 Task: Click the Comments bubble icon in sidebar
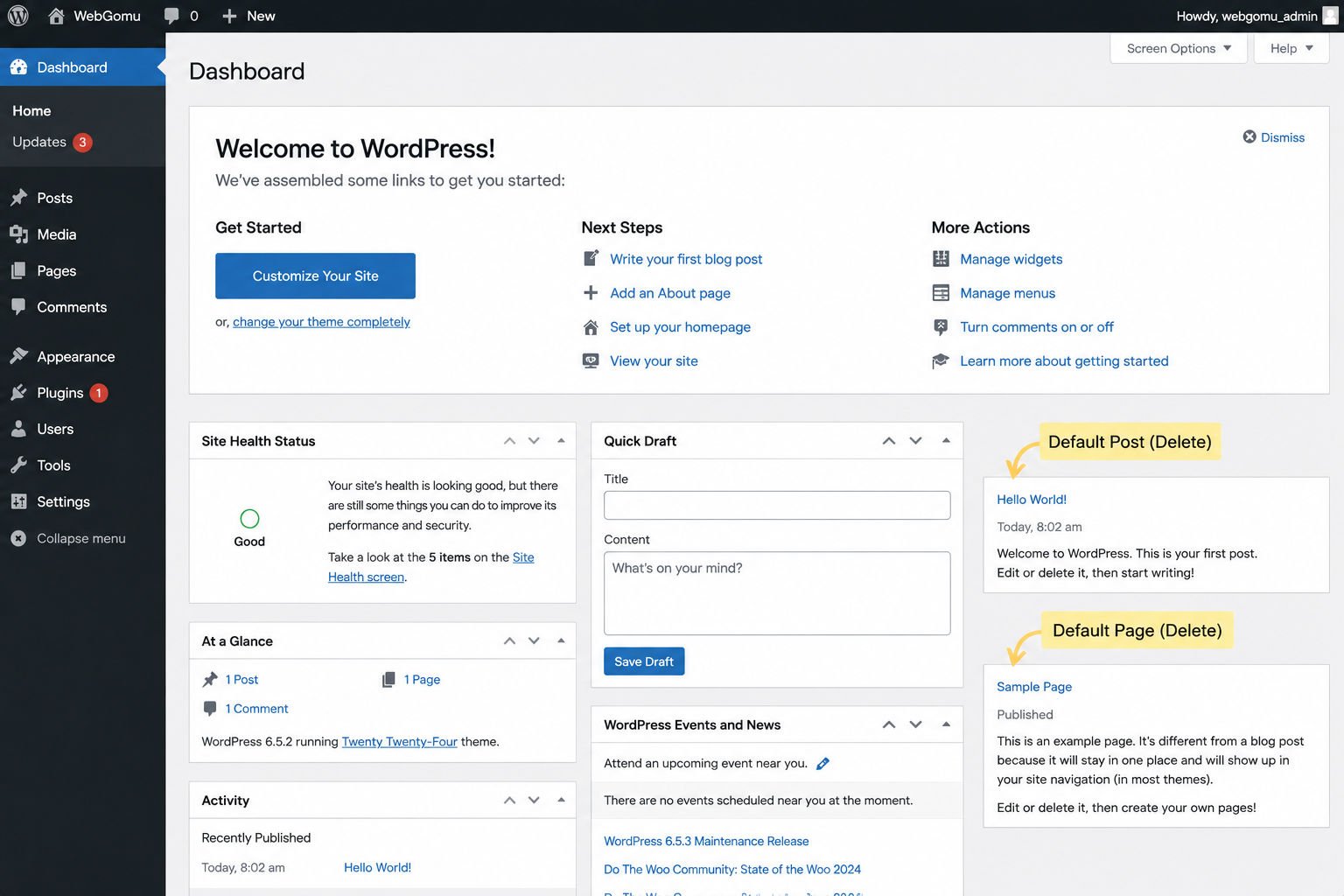click(x=18, y=307)
